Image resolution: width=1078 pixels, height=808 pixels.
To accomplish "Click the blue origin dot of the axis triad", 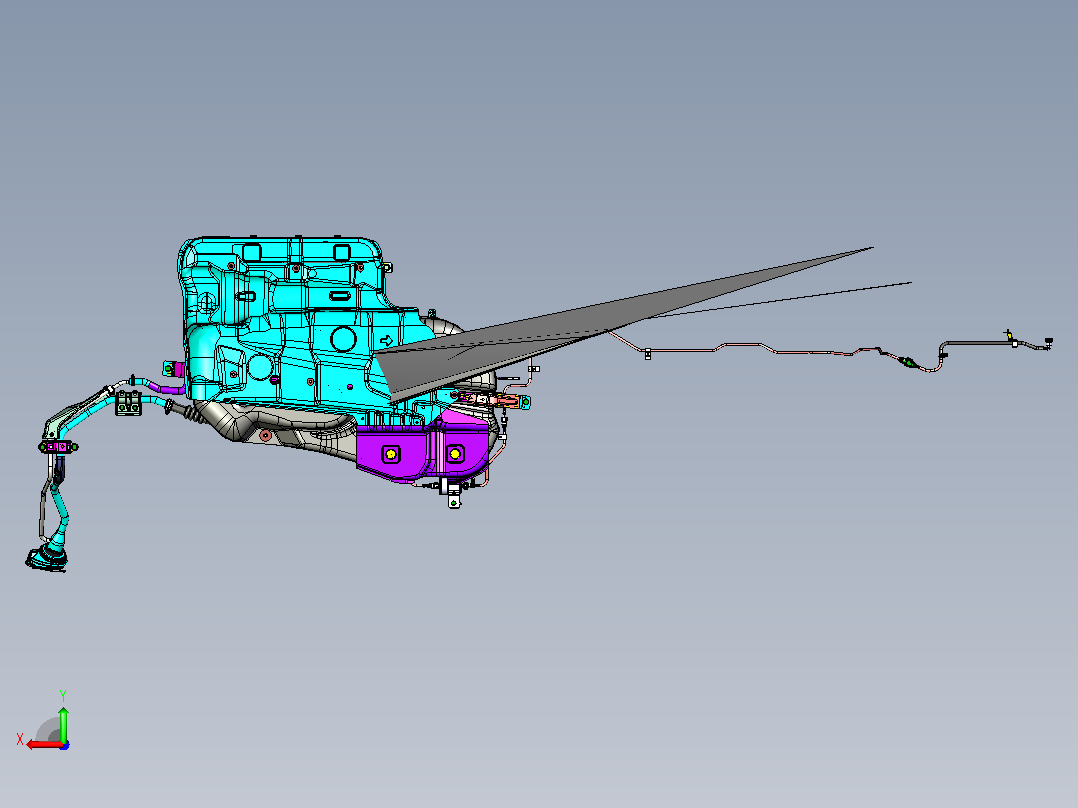I will (x=64, y=745).
